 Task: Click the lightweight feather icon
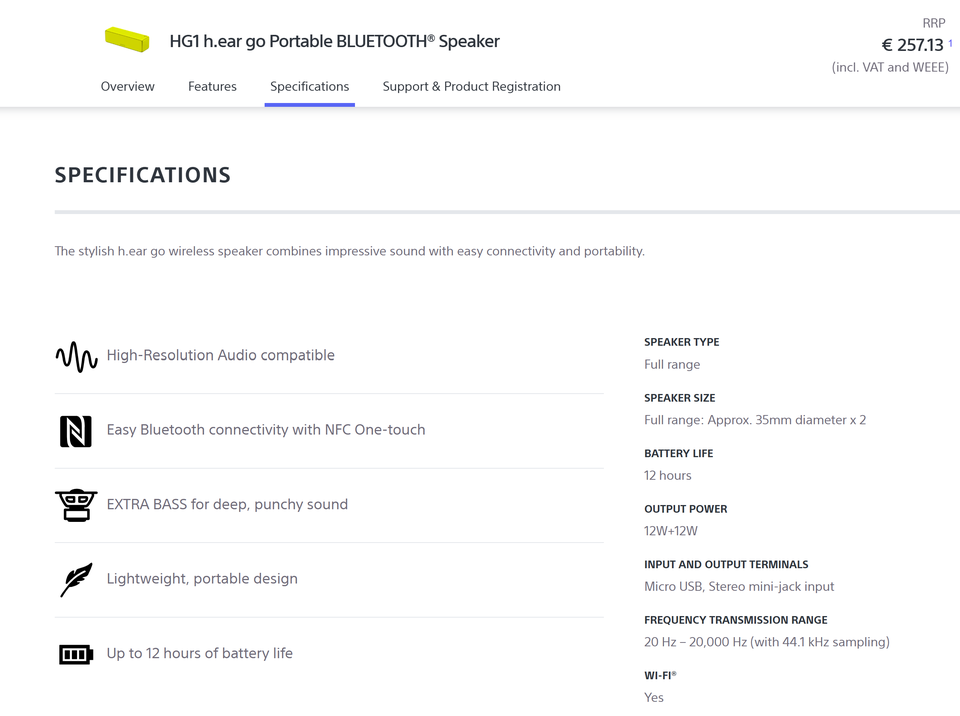(76, 580)
